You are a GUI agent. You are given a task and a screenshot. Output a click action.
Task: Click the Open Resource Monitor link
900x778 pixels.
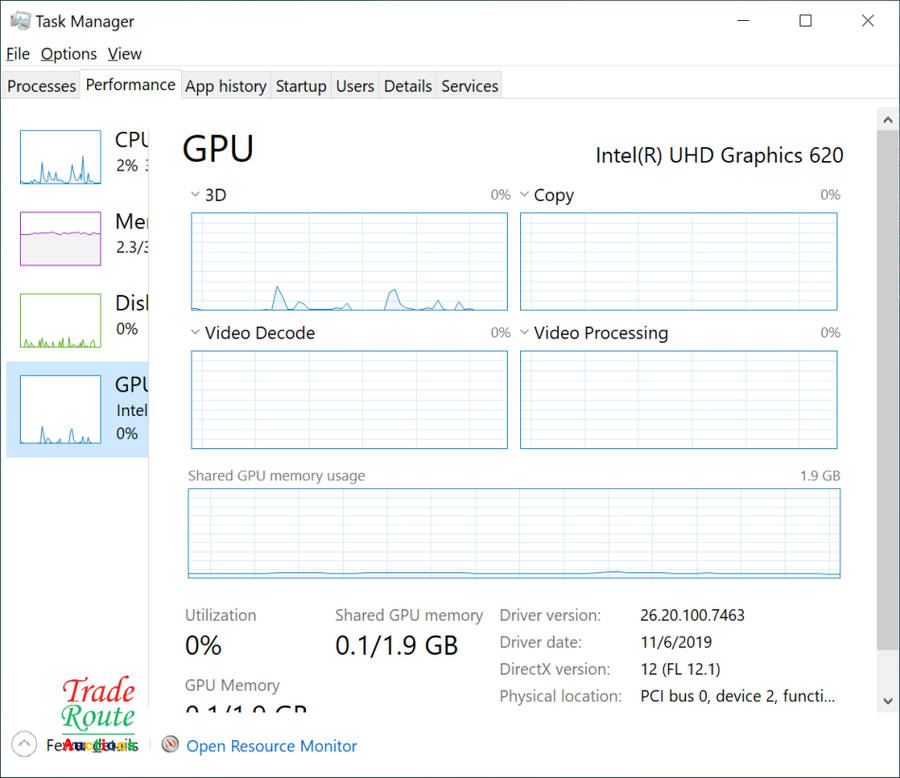271,746
